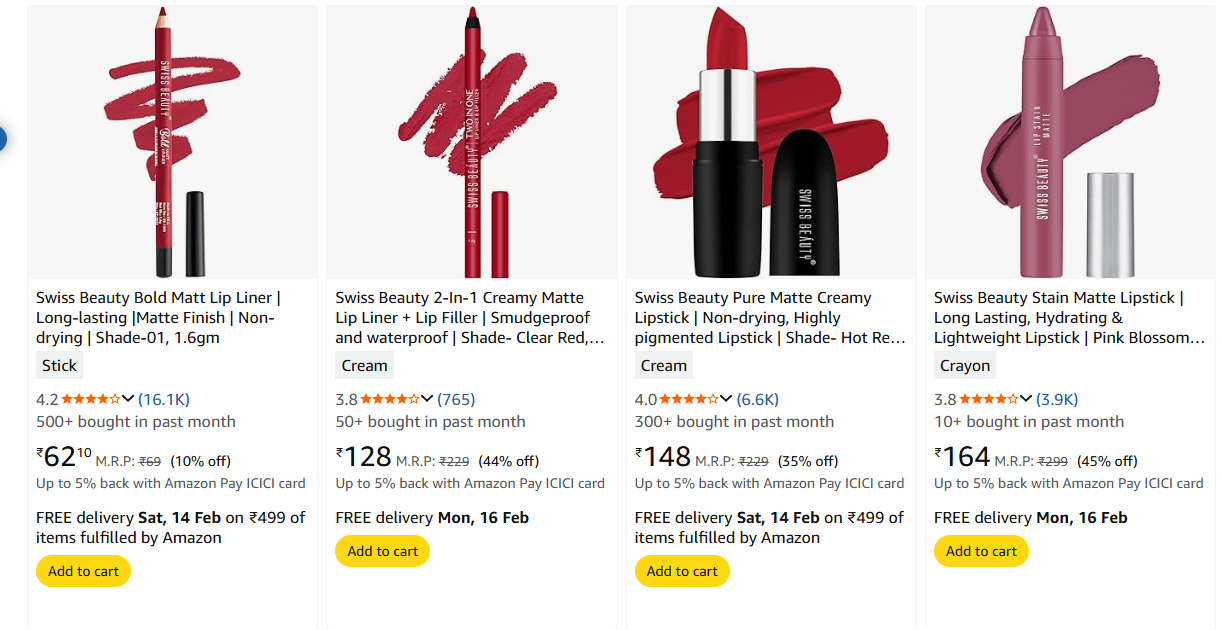Add ₹128 Creamy Matte Lip Liner to cart

382,551
